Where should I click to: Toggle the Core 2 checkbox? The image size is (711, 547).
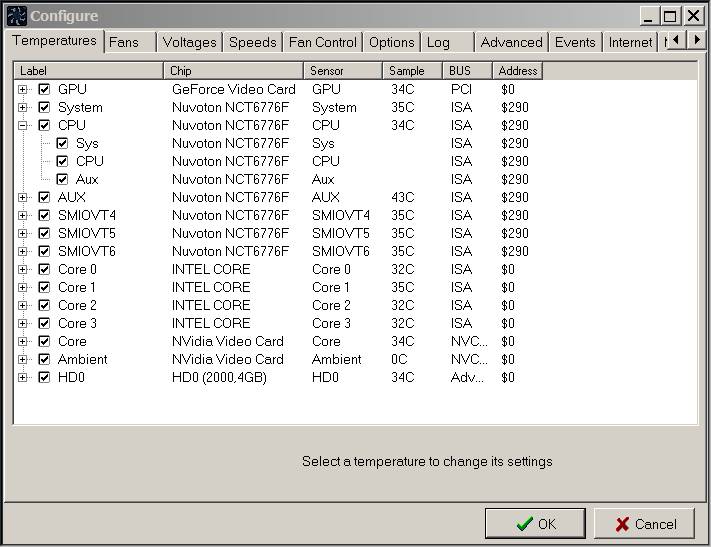pos(44,306)
